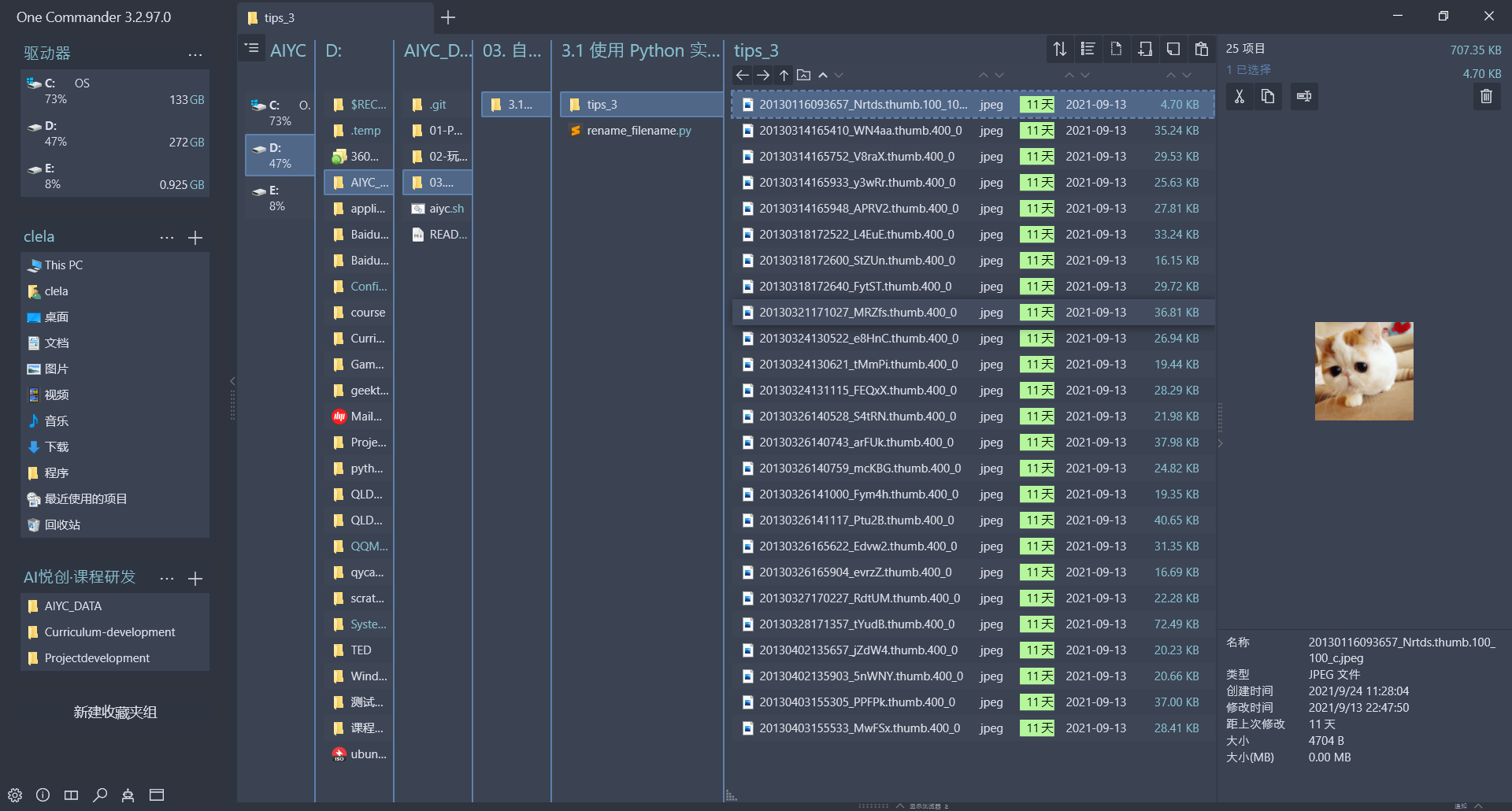This screenshot has width=1512, height=811.
Task: Click the sort order arrows icon
Action: 1059,50
